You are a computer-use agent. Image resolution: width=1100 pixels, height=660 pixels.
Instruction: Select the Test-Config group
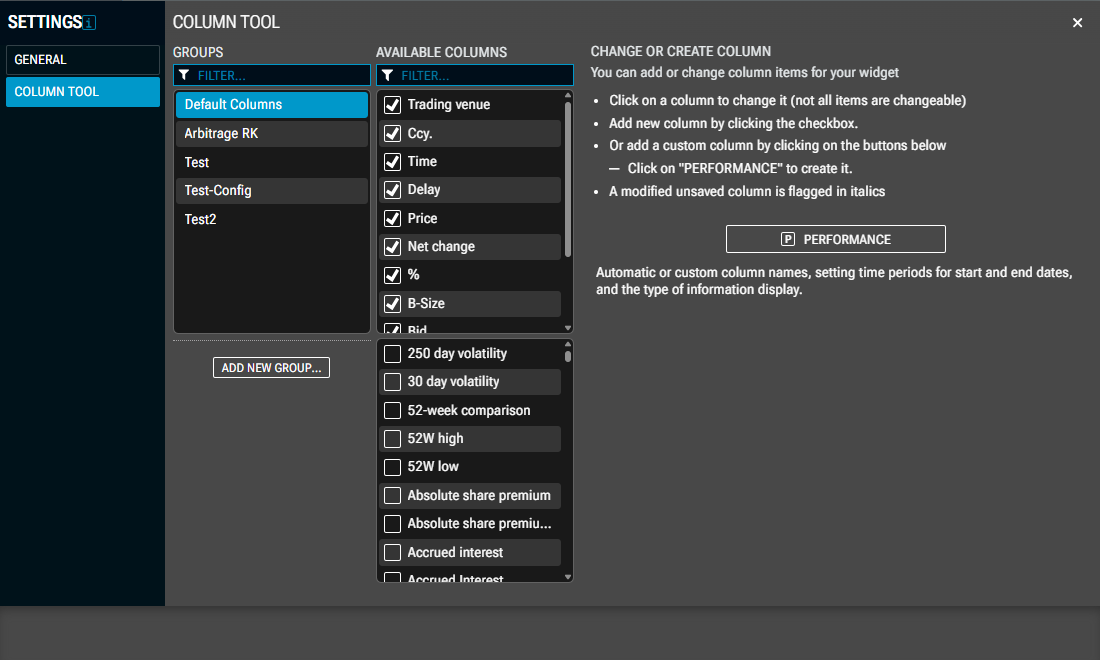[x=271, y=191]
